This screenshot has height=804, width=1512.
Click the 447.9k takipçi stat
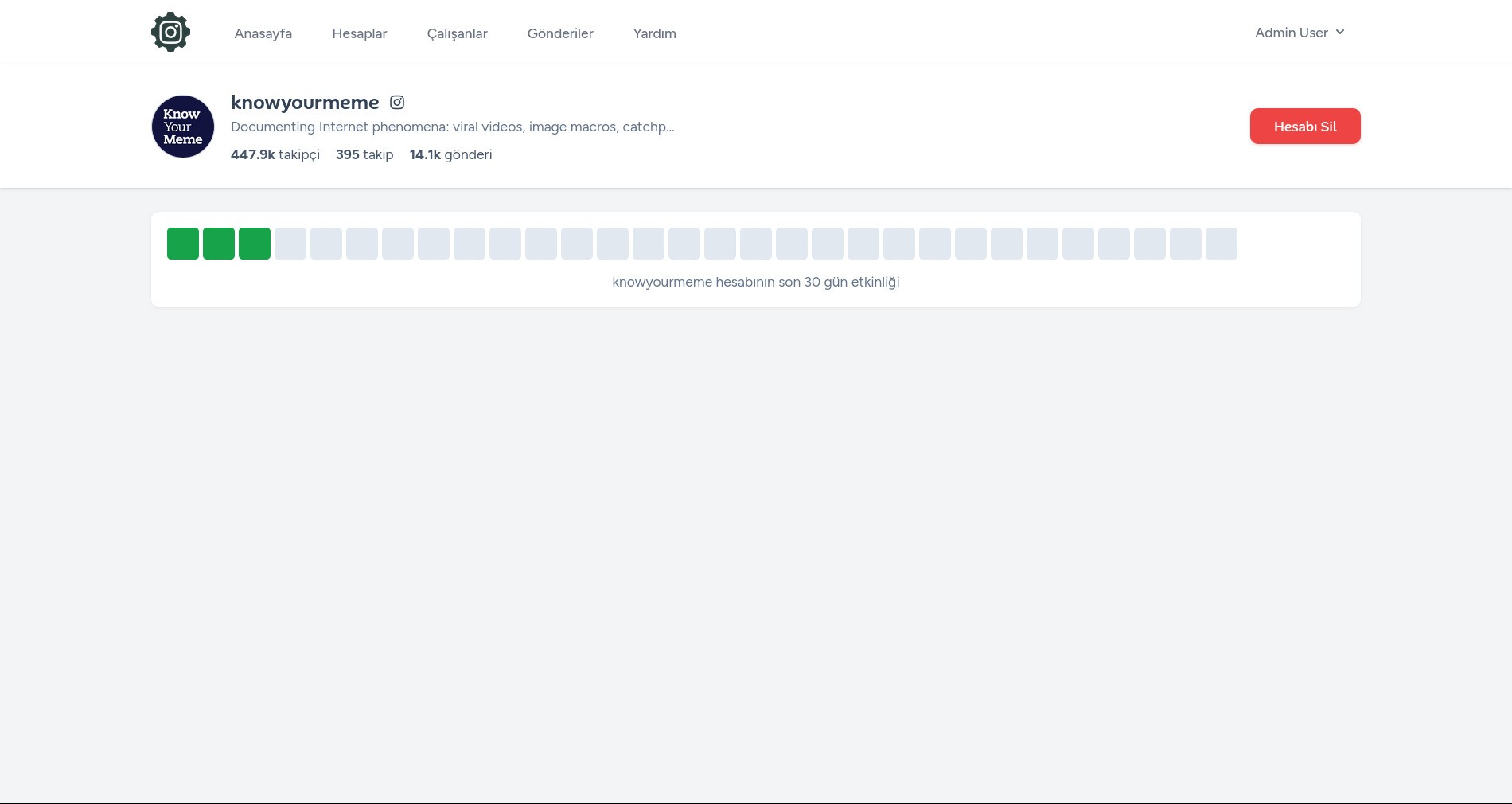pos(275,154)
